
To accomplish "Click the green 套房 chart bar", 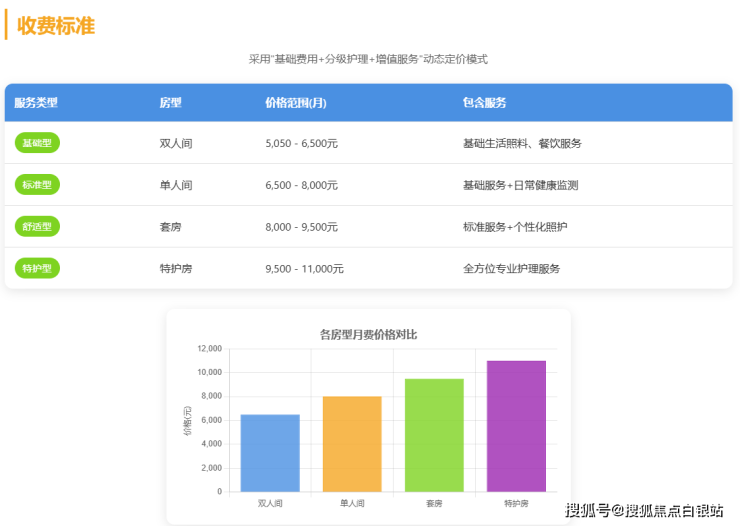I will click(x=434, y=435).
